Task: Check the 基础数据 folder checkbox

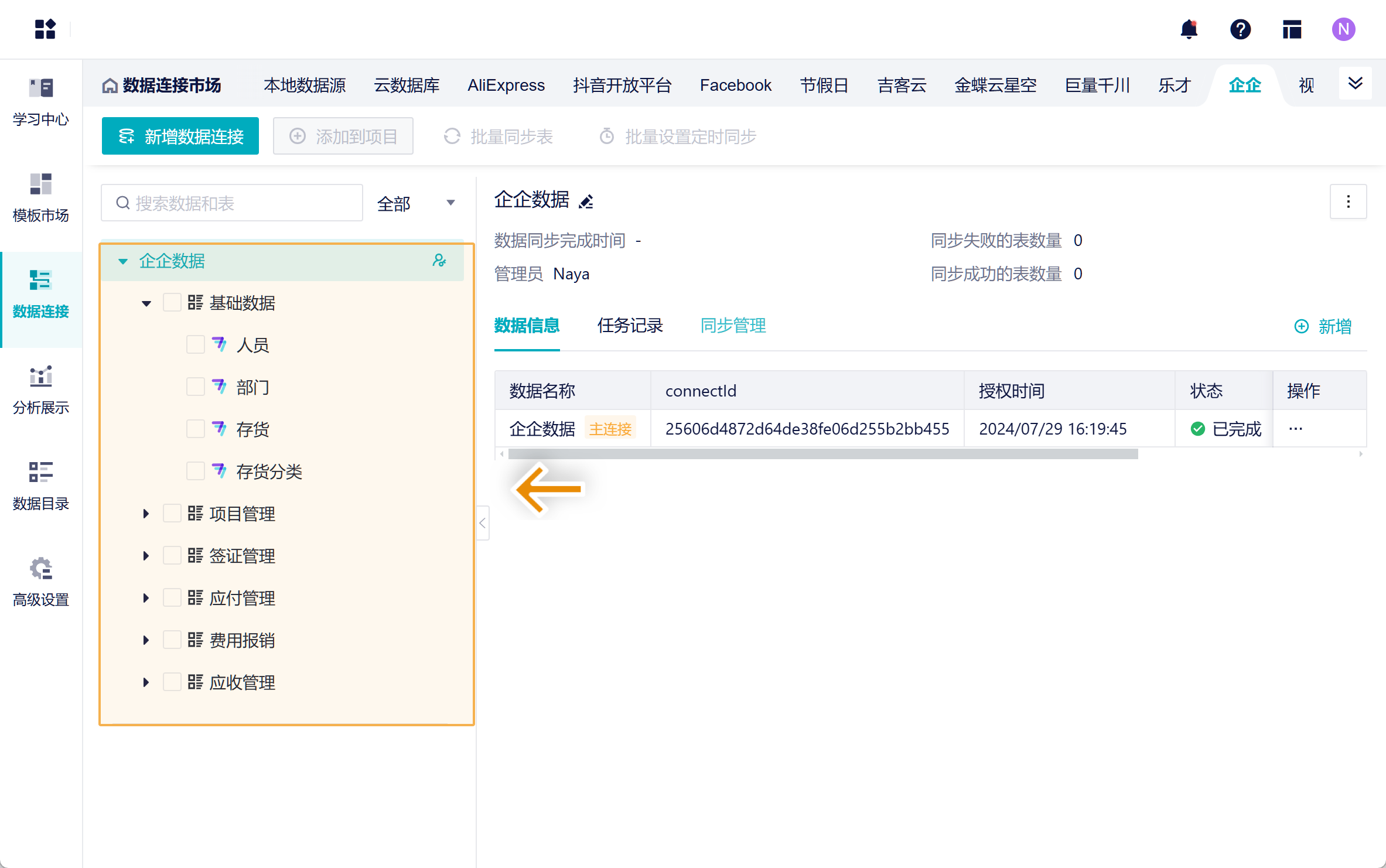Action: click(172, 302)
